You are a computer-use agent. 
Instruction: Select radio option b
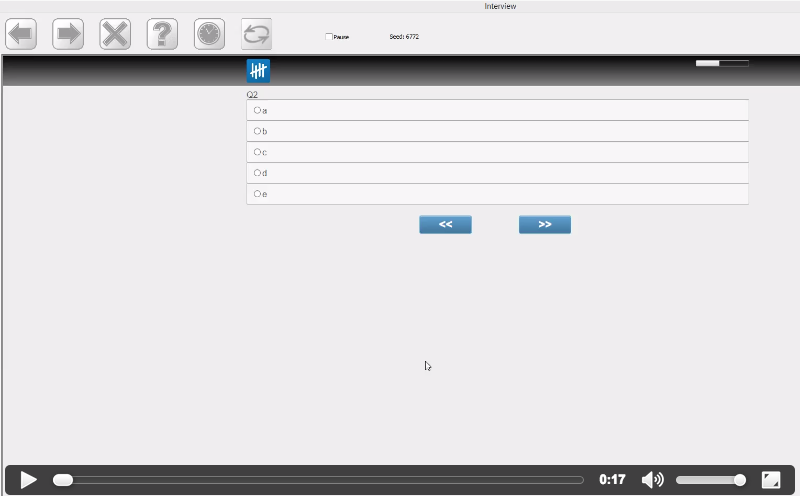257,131
